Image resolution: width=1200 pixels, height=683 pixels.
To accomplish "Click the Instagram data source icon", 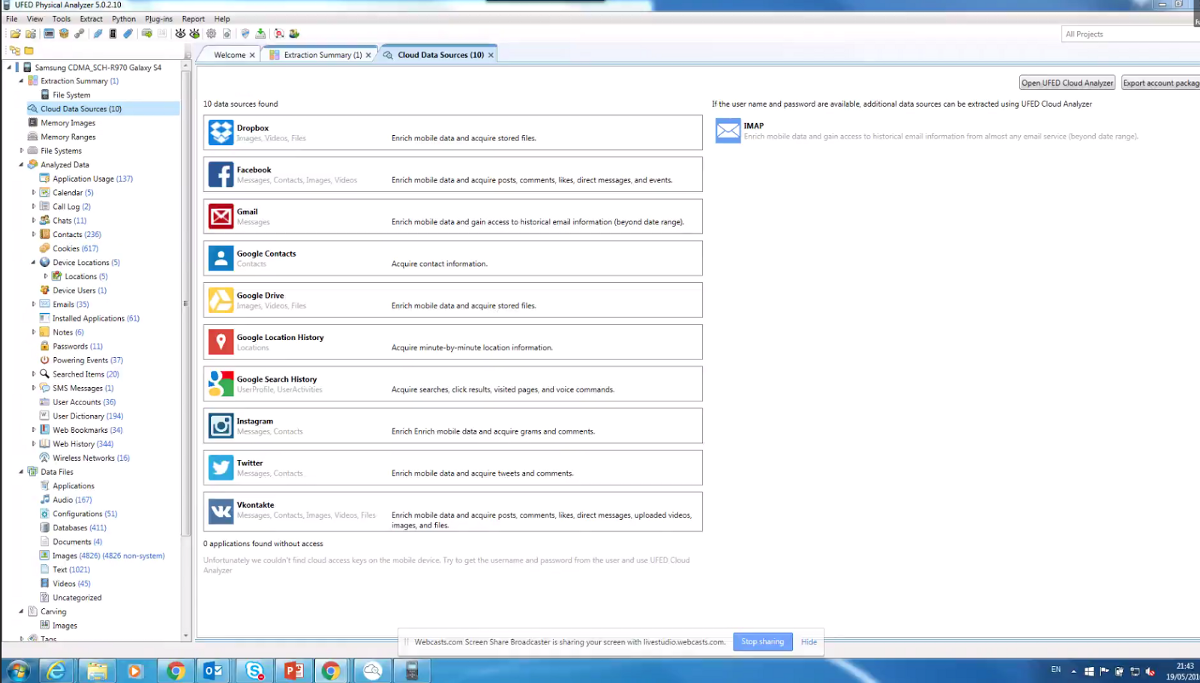I will [x=220, y=426].
